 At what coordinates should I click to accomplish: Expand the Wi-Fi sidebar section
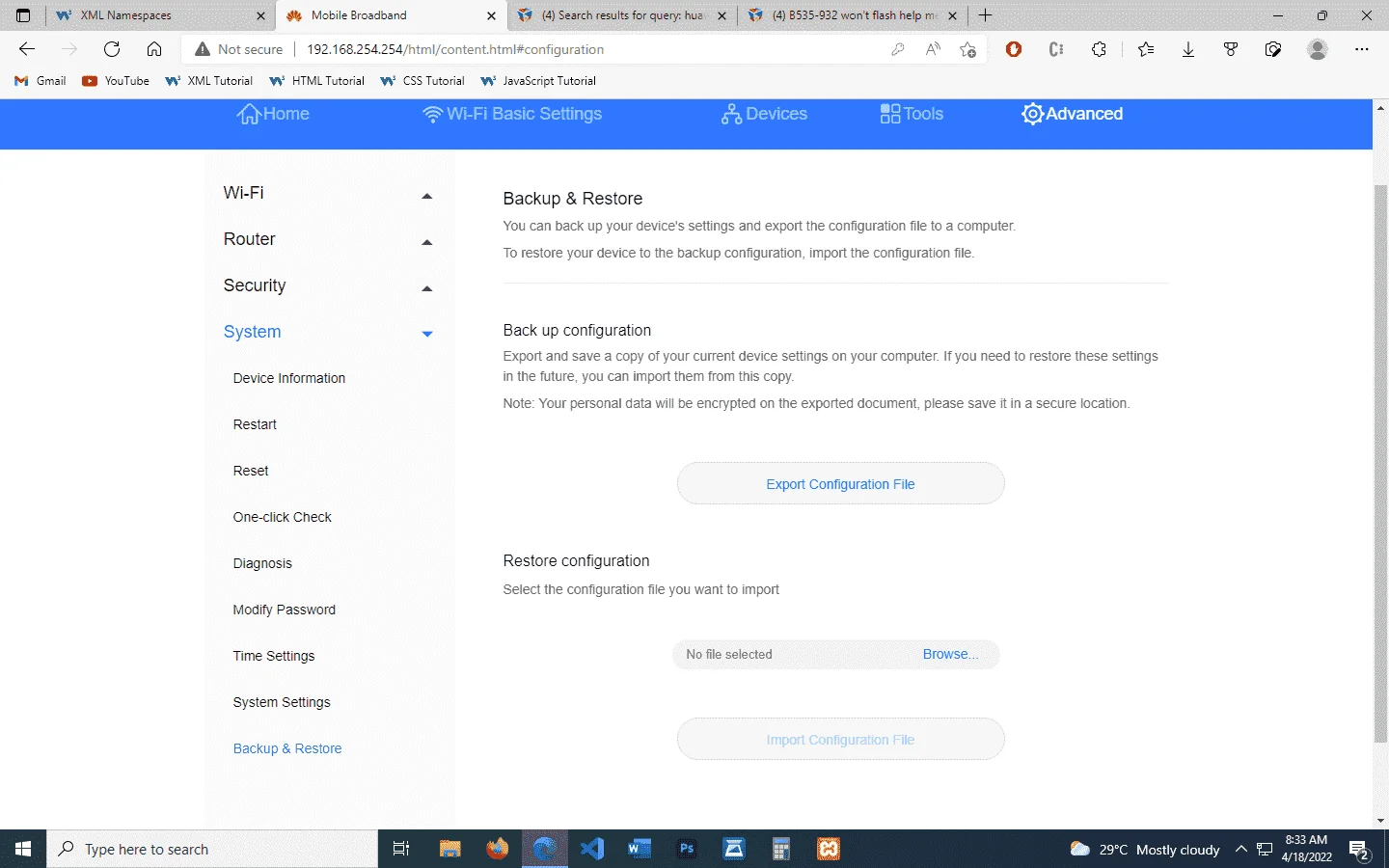328,193
